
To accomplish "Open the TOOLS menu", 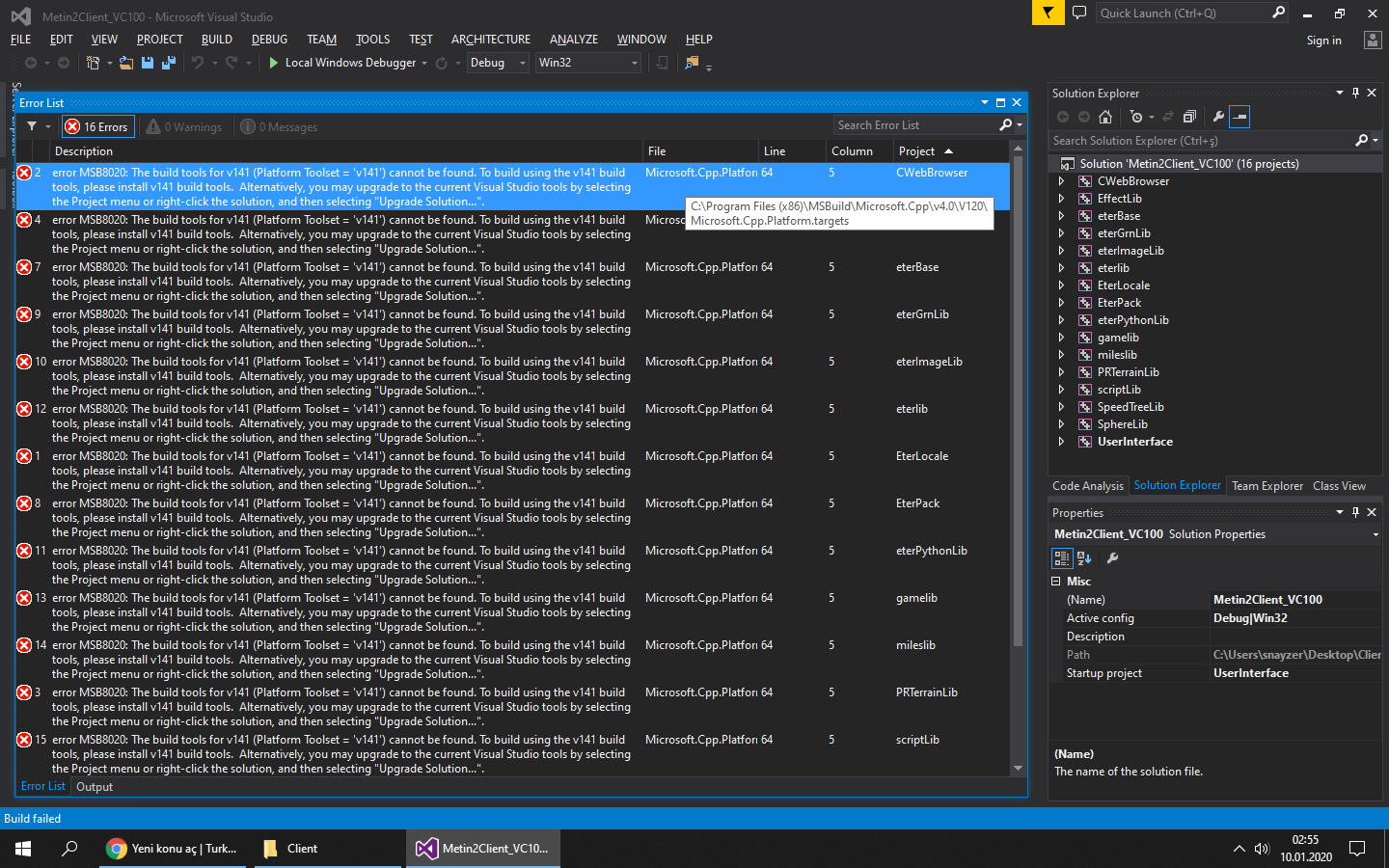I will pyautogui.click(x=372, y=40).
